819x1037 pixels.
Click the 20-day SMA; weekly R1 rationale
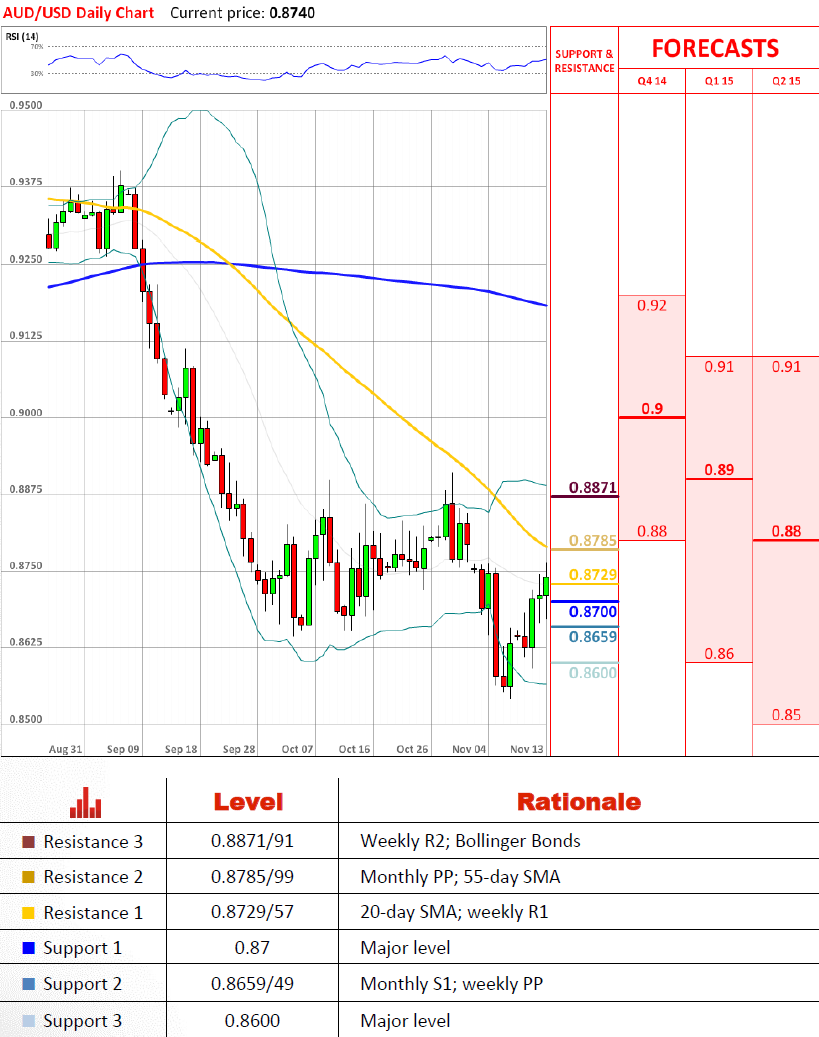click(454, 912)
